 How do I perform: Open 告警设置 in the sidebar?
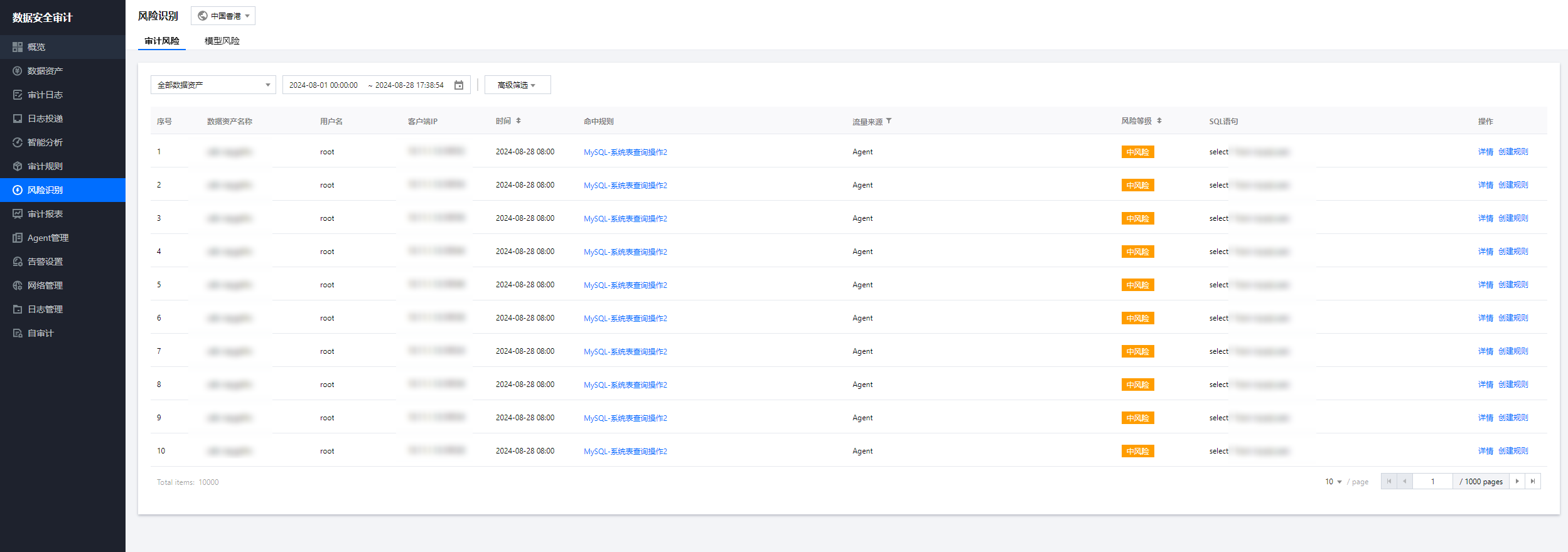(x=45, y=262)
